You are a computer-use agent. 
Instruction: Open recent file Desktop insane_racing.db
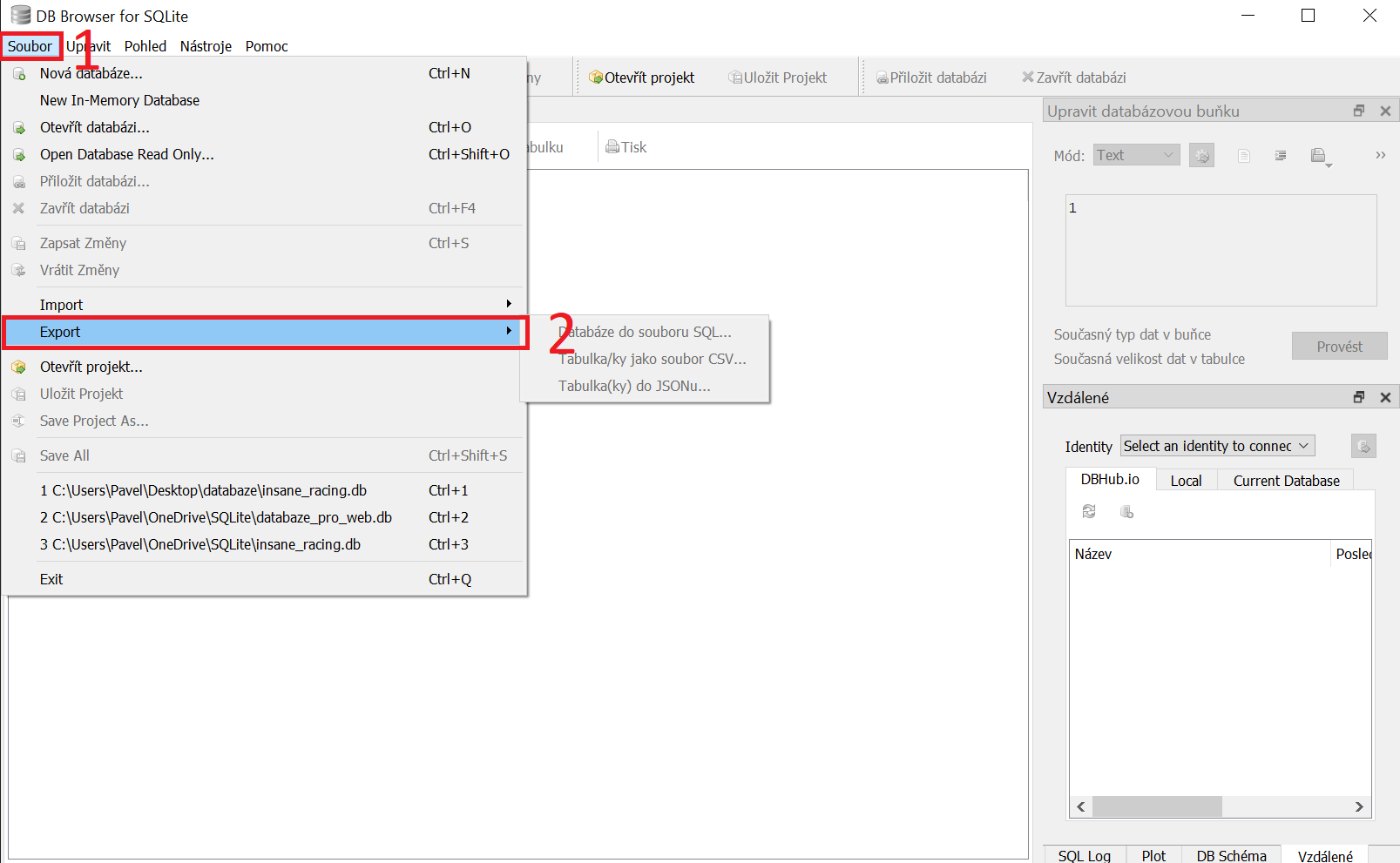[x=264, y=490]
